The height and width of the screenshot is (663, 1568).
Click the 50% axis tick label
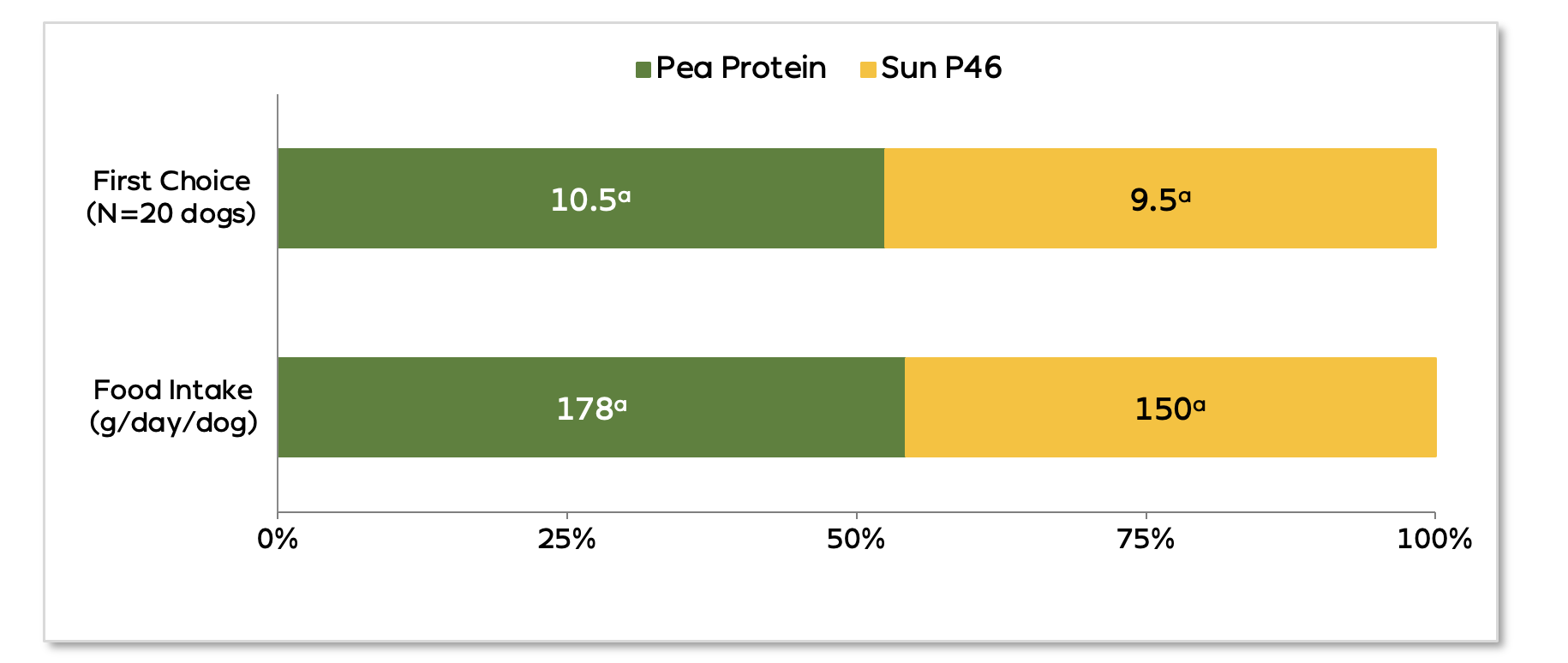tap(856, 539)
